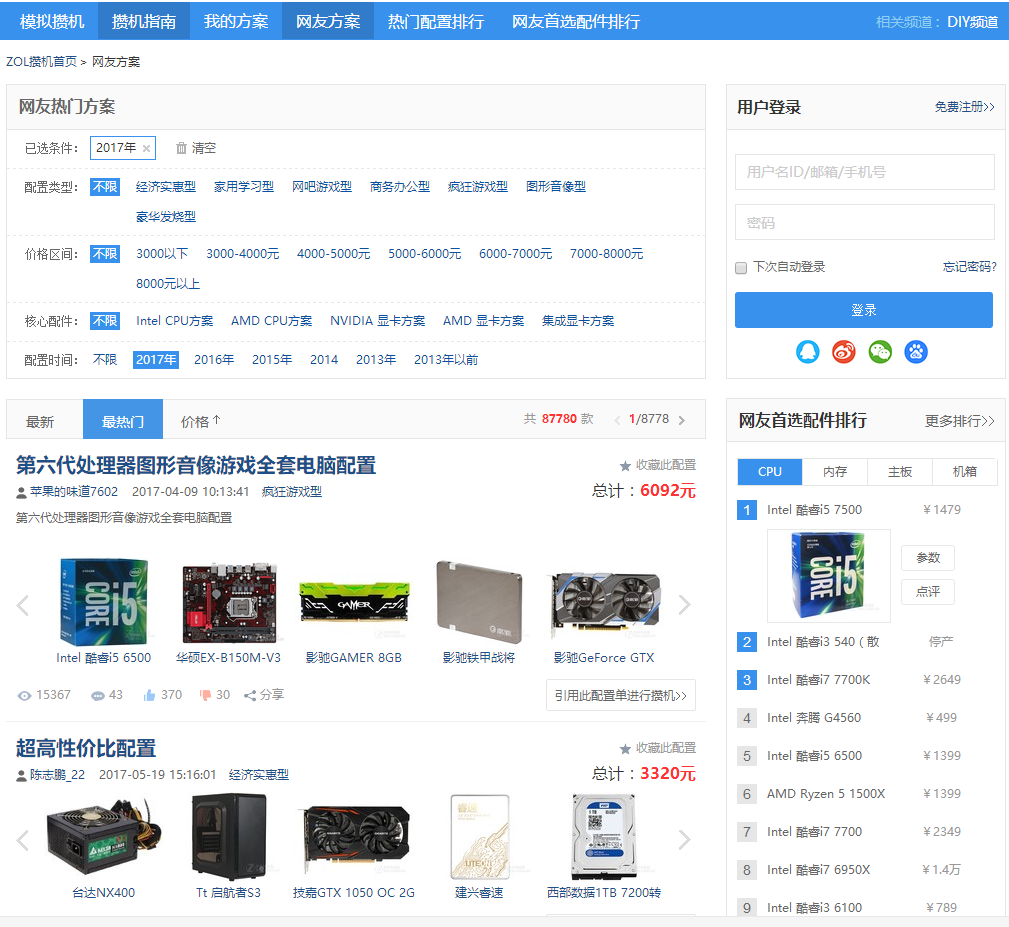The height and width of the screenshot is (927, 1009).
Task: Share the first configuration
Action: click(x=264, y=695)
